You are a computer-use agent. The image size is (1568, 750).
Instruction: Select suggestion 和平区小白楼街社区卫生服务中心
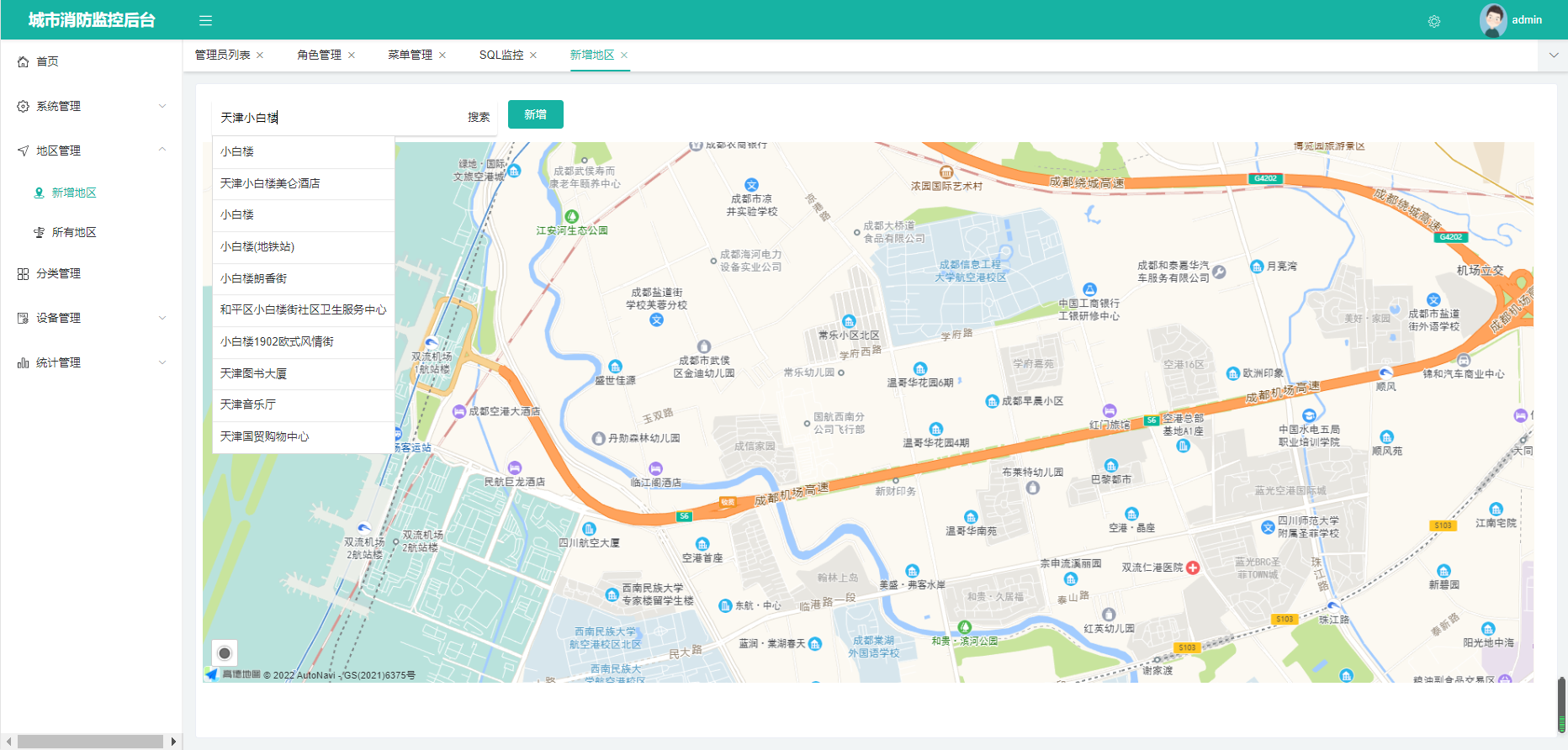tap(304, 309)
